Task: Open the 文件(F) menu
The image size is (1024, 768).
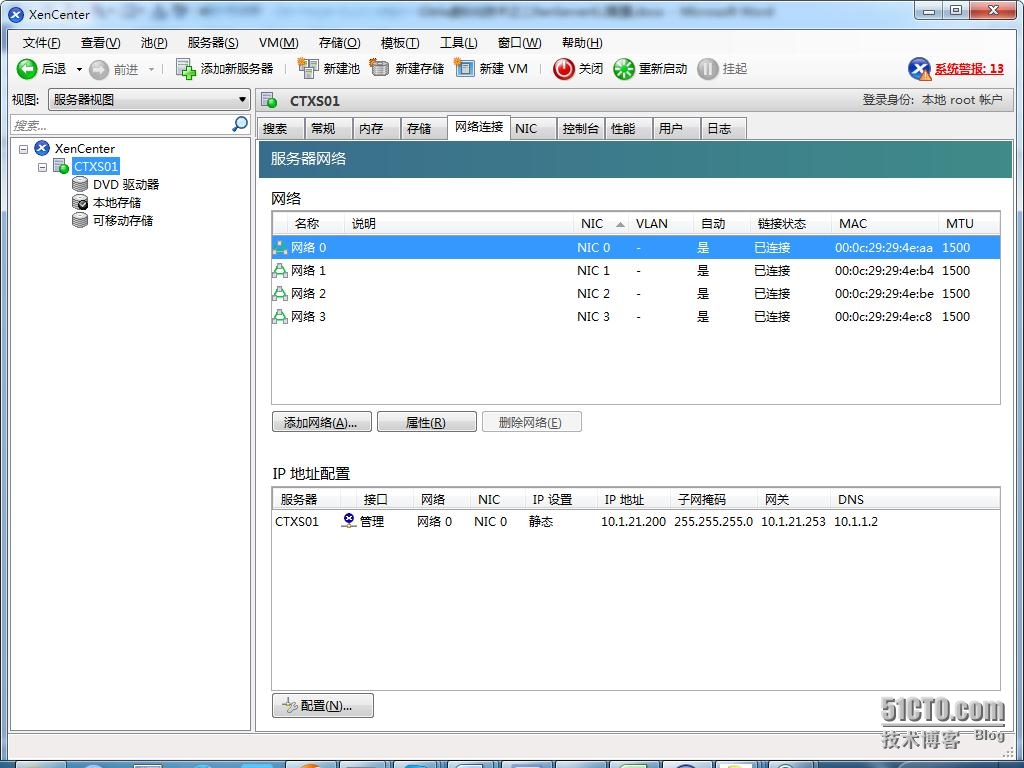Action: [41, 42]
